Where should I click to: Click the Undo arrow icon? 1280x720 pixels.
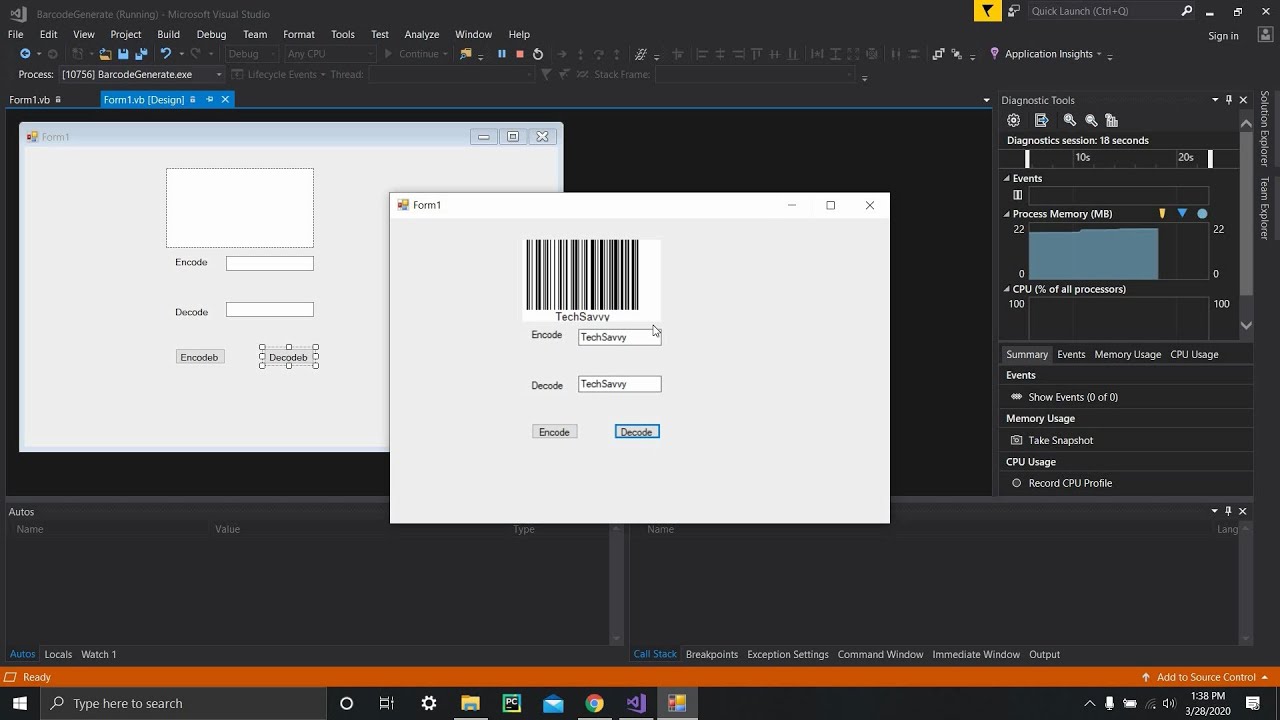point(166,54)
